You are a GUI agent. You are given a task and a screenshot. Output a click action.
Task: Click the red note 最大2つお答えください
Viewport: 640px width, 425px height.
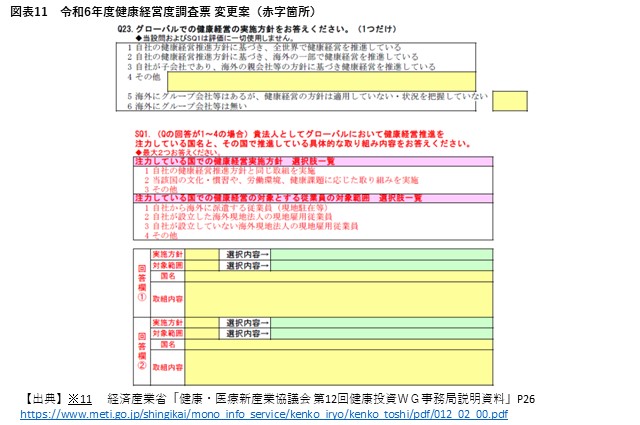[178, 152]
